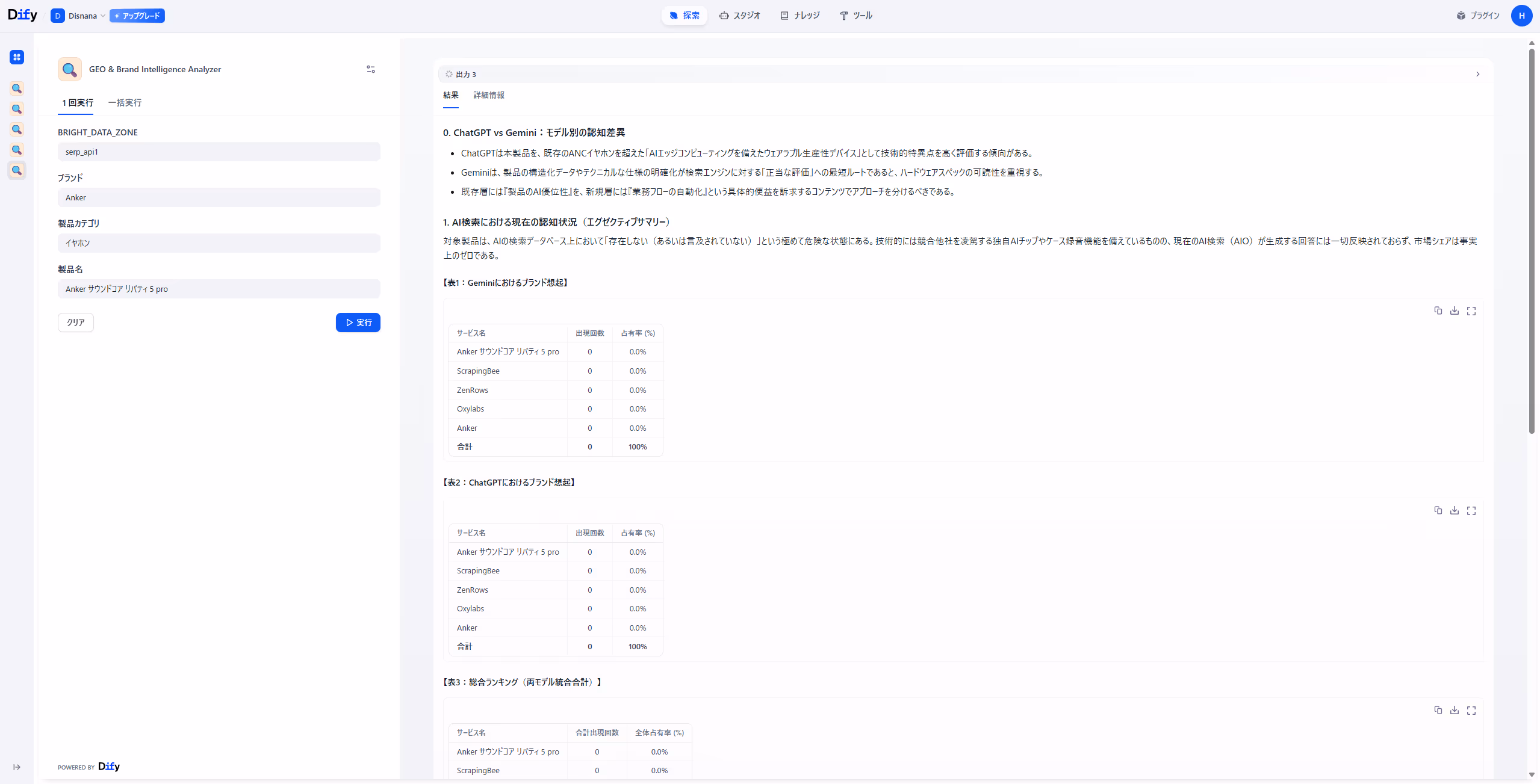This screenshot has width=1540, height=784.
Task: Click the POWERED BY Dify logo
Action: point(109,767)
